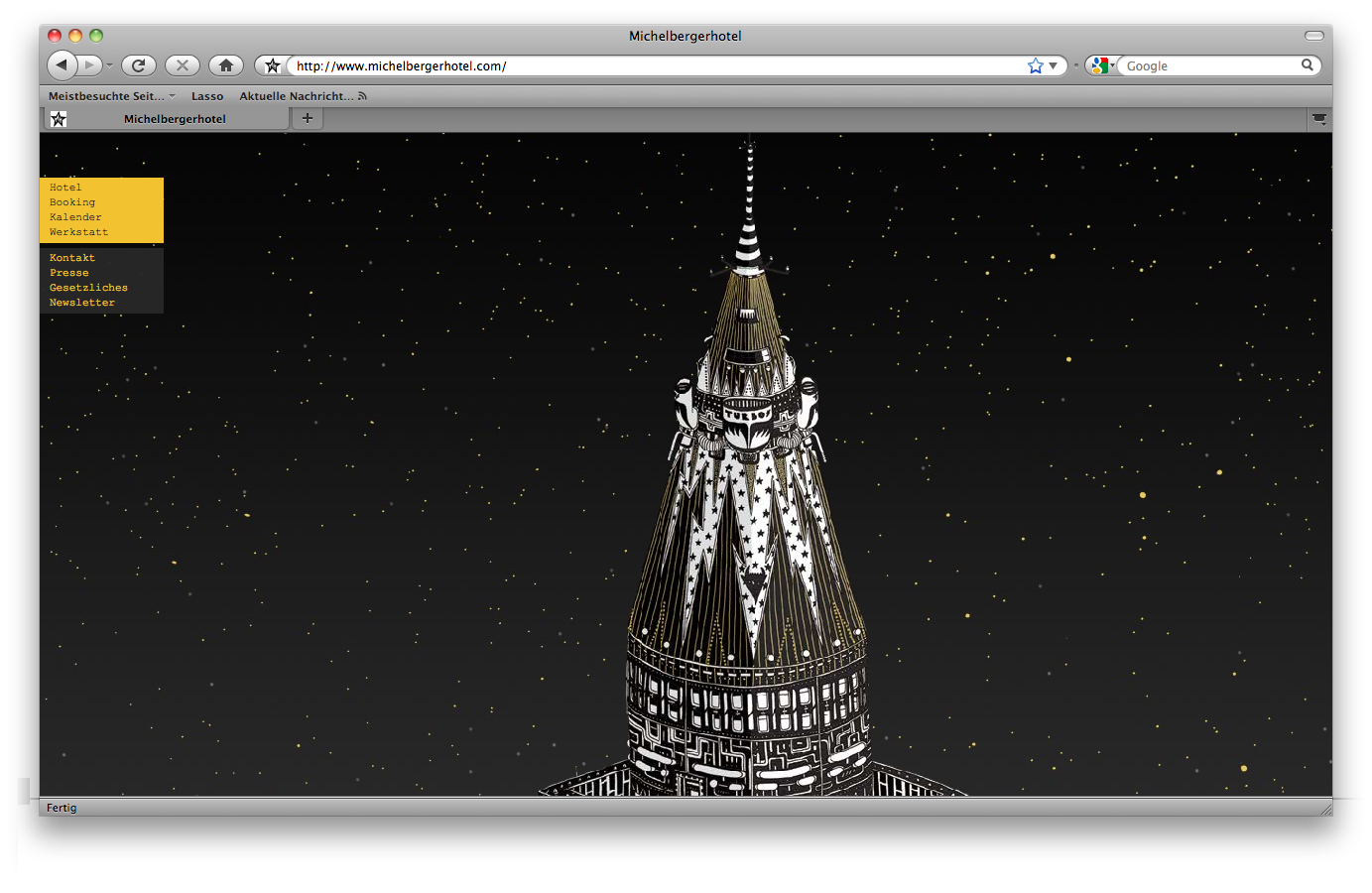Click the site favicon beside the URL

[272, 65]
